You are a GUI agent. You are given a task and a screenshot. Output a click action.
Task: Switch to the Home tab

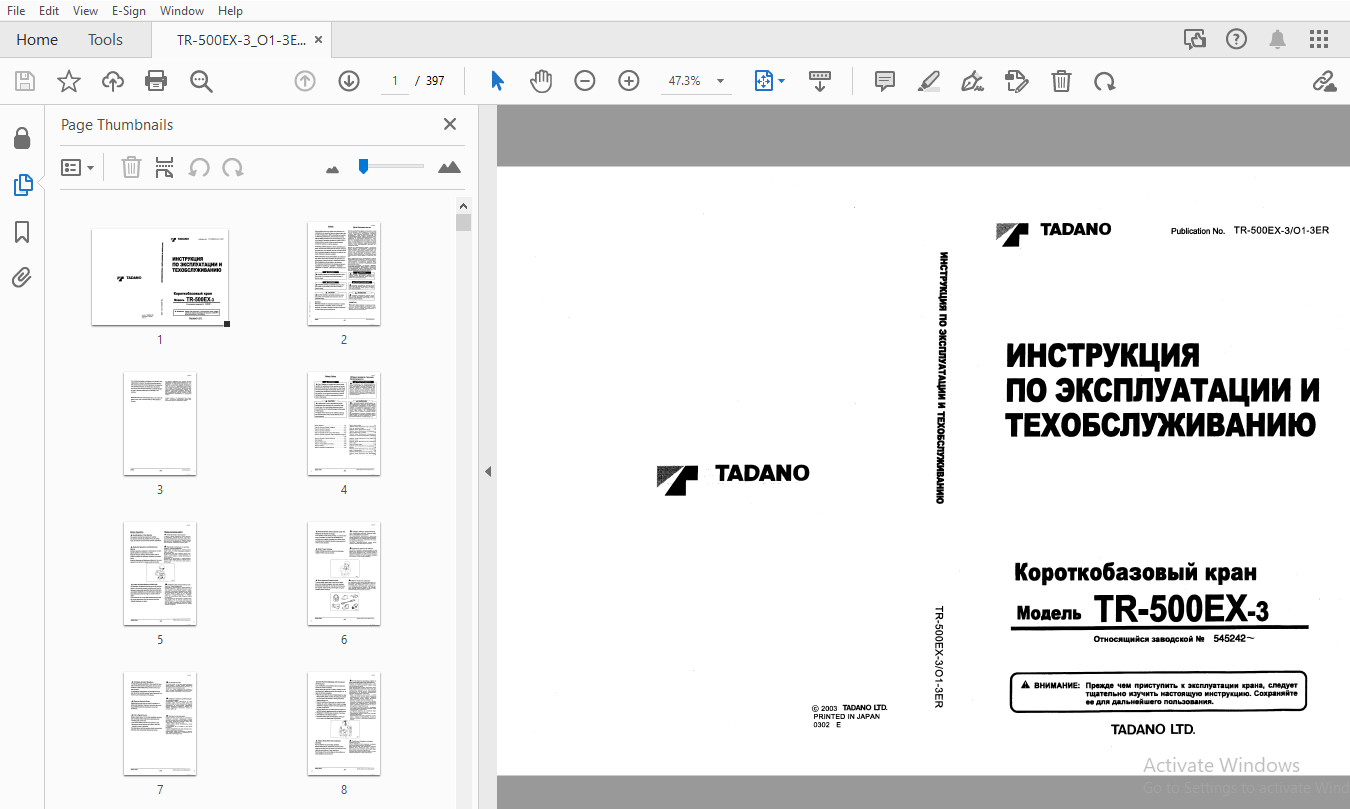(37, 40)
